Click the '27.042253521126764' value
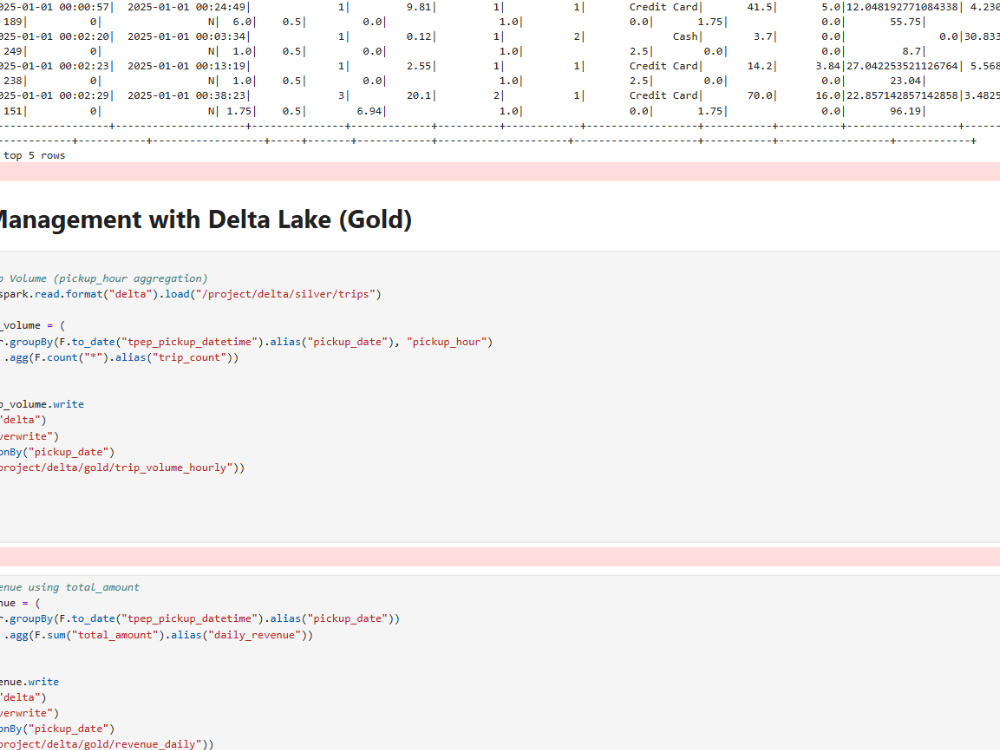 [x=902, y=66]
